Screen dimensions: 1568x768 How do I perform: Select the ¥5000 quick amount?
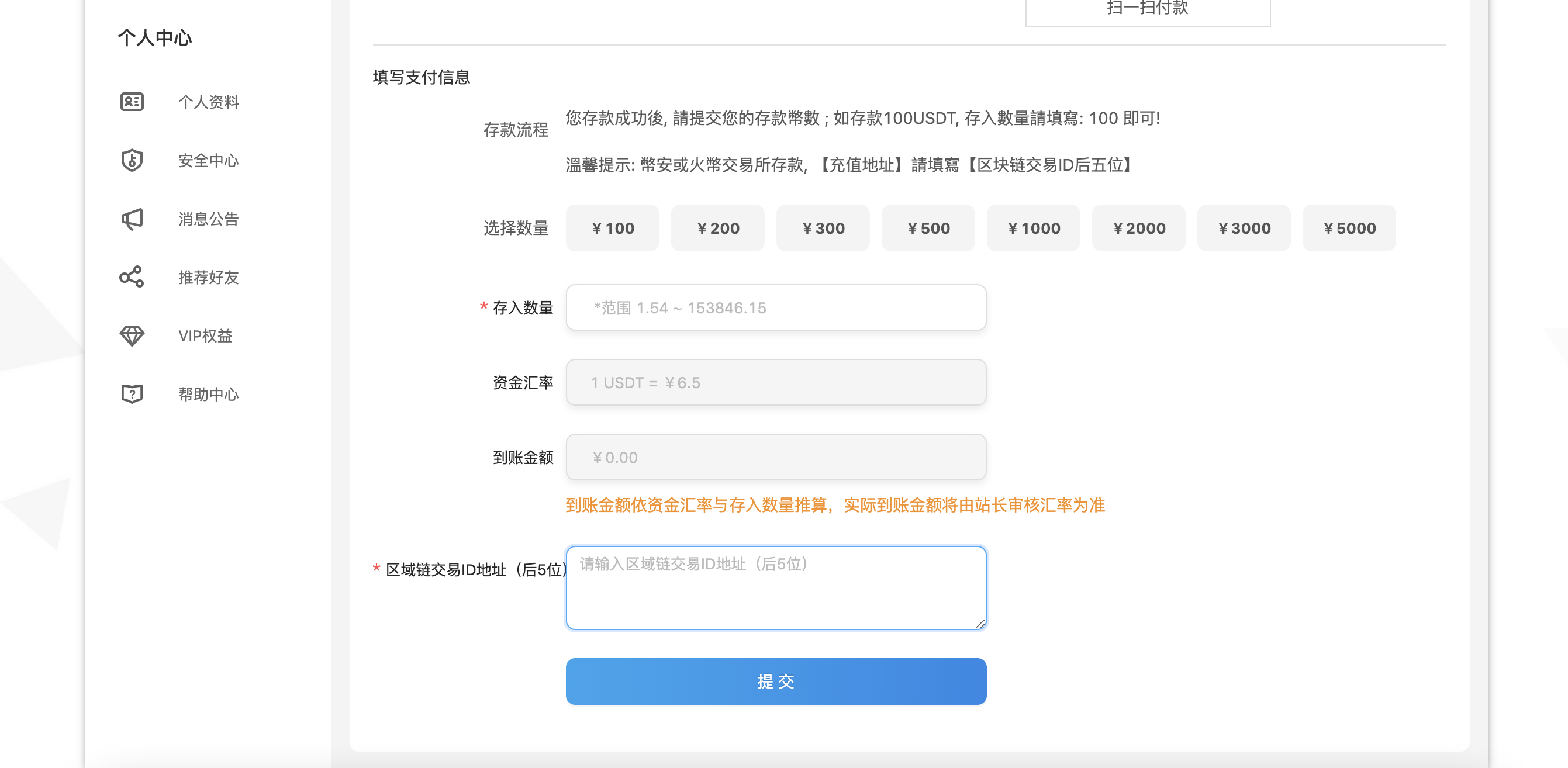tap(1349, 227)
